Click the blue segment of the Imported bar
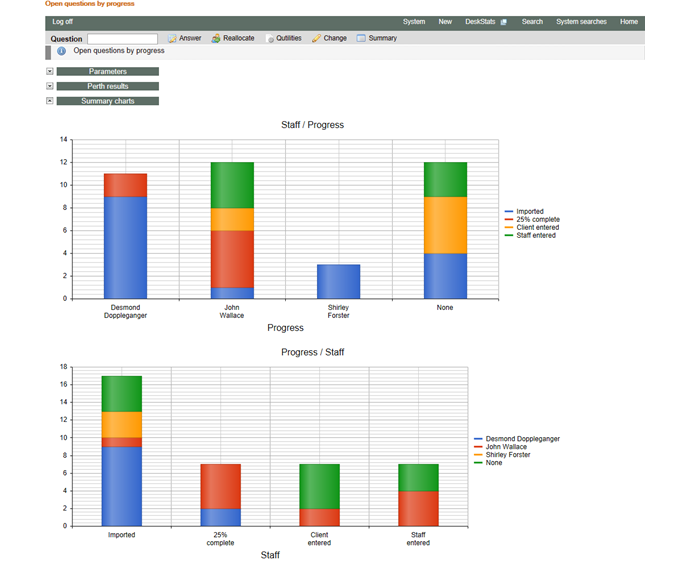This screenshot has width=693, height=564. pyautogui.click(x=122, y=486)
